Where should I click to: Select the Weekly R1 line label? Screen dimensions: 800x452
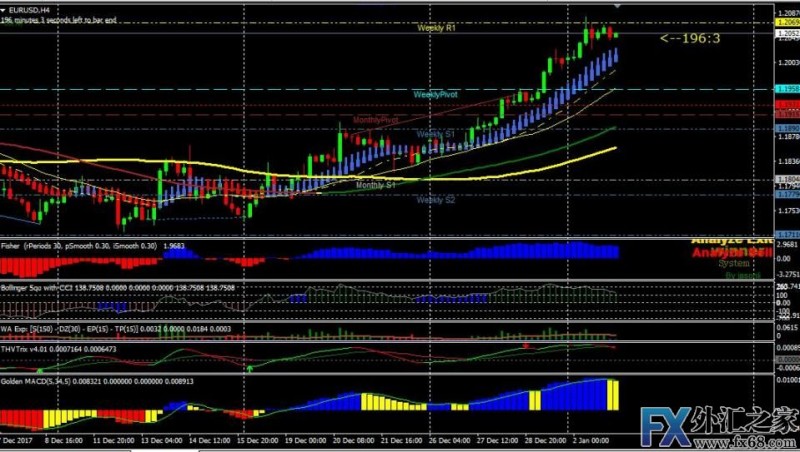coord(436,28)
